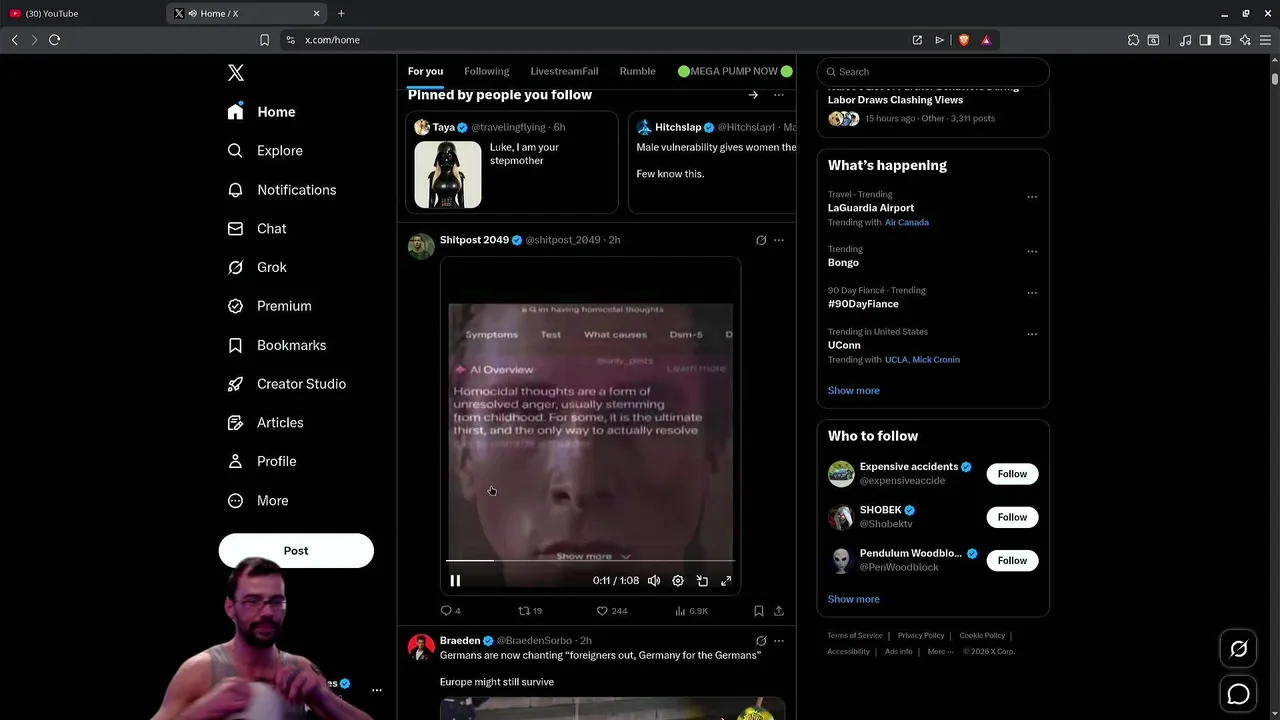Show more under Who to follow

tap(853, 599)
